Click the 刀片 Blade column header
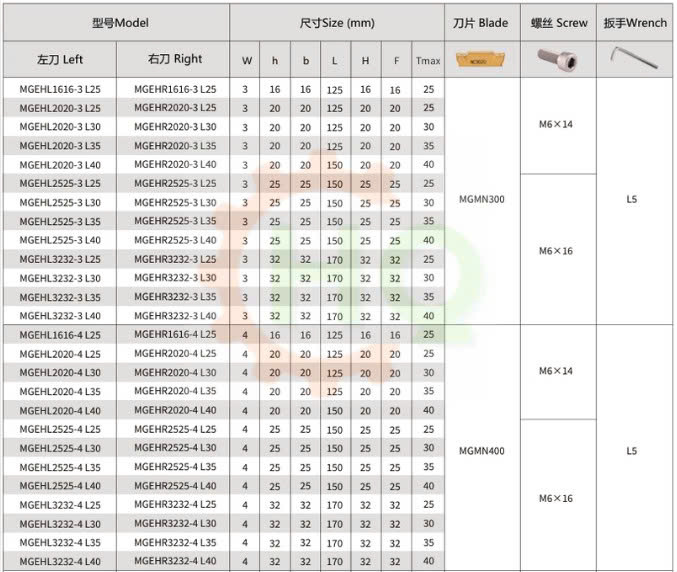 click(481, 22)
